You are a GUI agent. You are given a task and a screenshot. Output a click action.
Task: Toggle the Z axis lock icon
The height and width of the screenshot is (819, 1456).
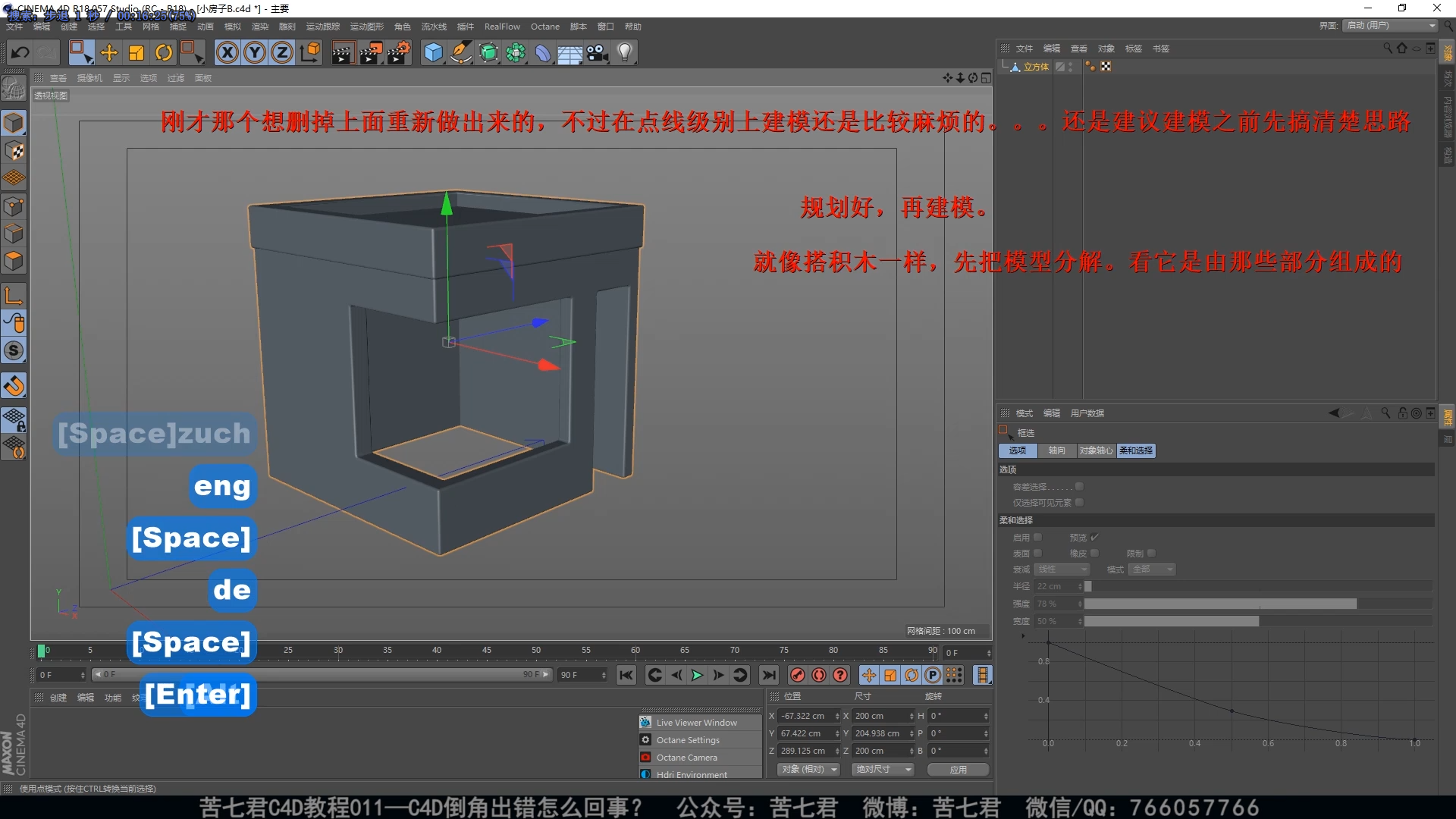[x=282, y=52]
